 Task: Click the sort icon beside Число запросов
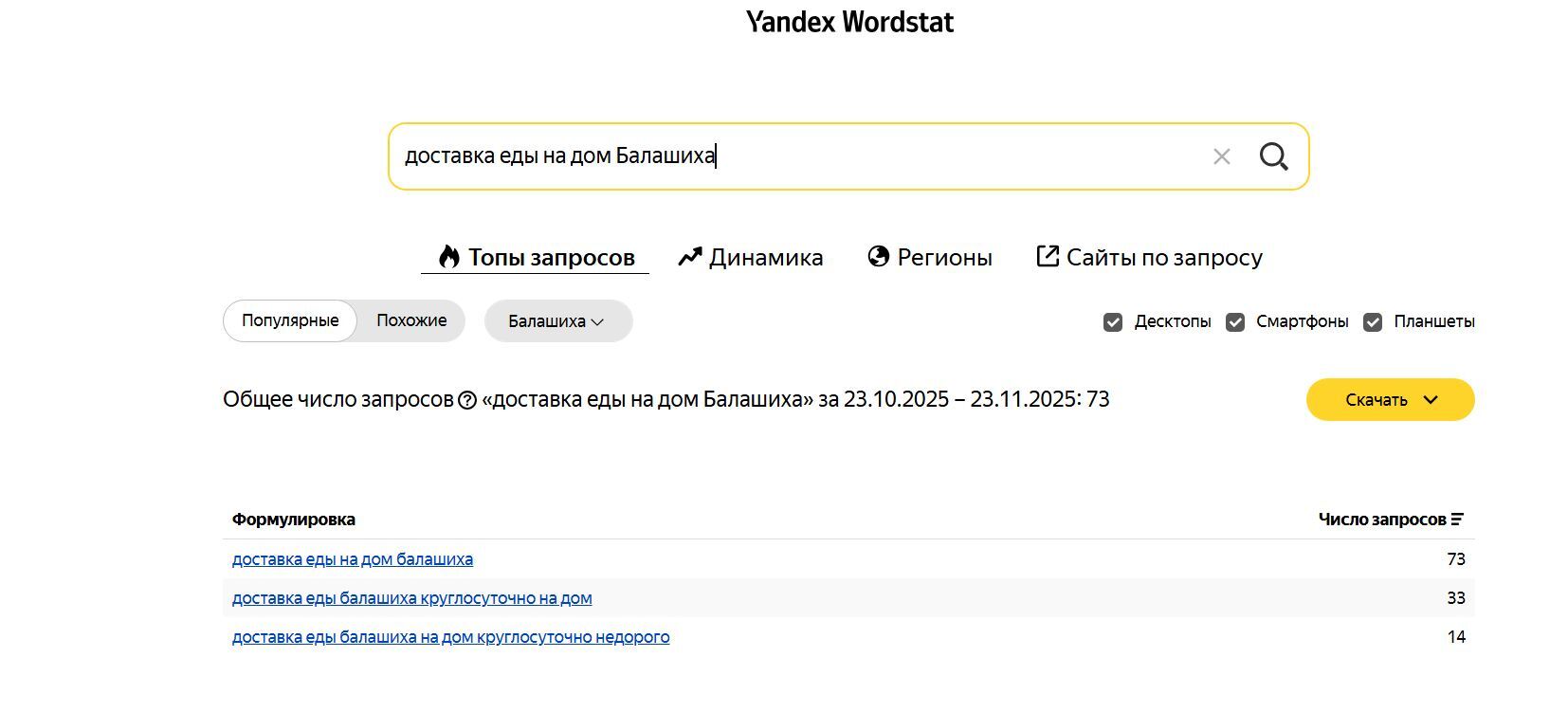[1457, 520]
